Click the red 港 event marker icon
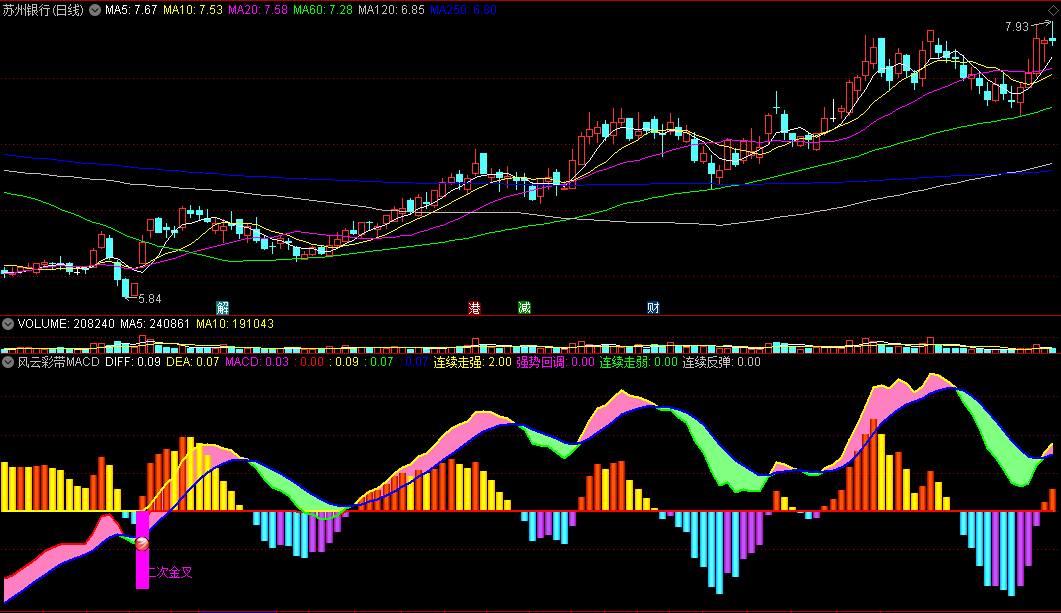This screenshot has width=1061, height=613. [x=474, y=308]
